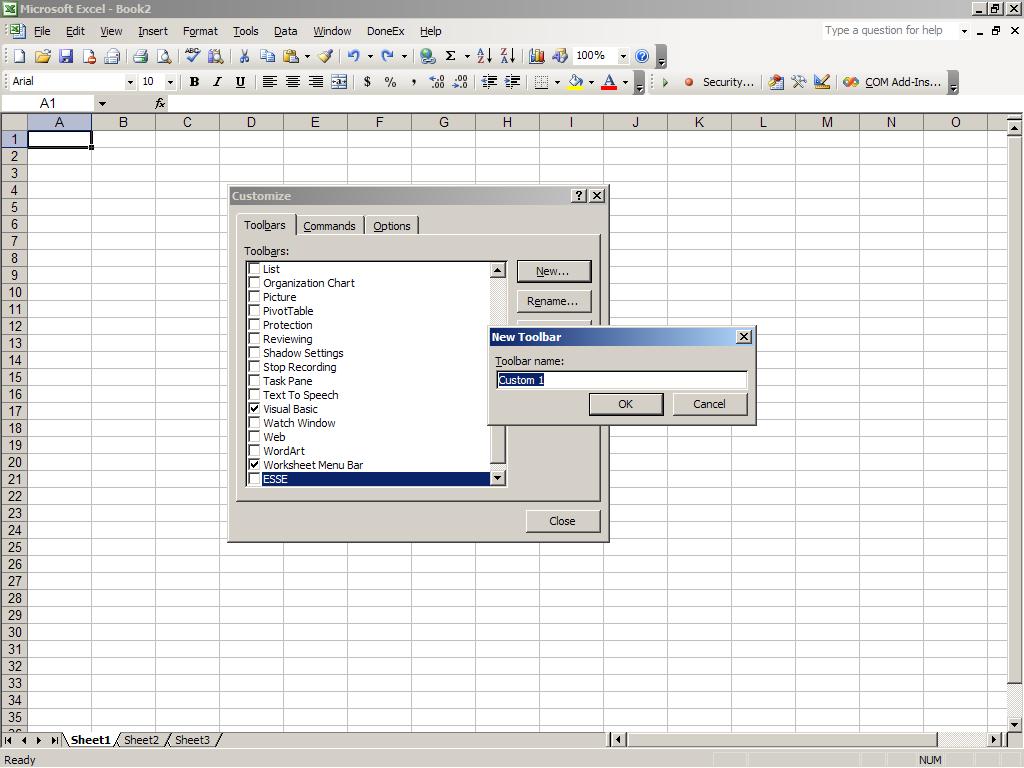Open Print Preview icon
This screenshot has width=1024, height=768.
click(x=164, y=56)
